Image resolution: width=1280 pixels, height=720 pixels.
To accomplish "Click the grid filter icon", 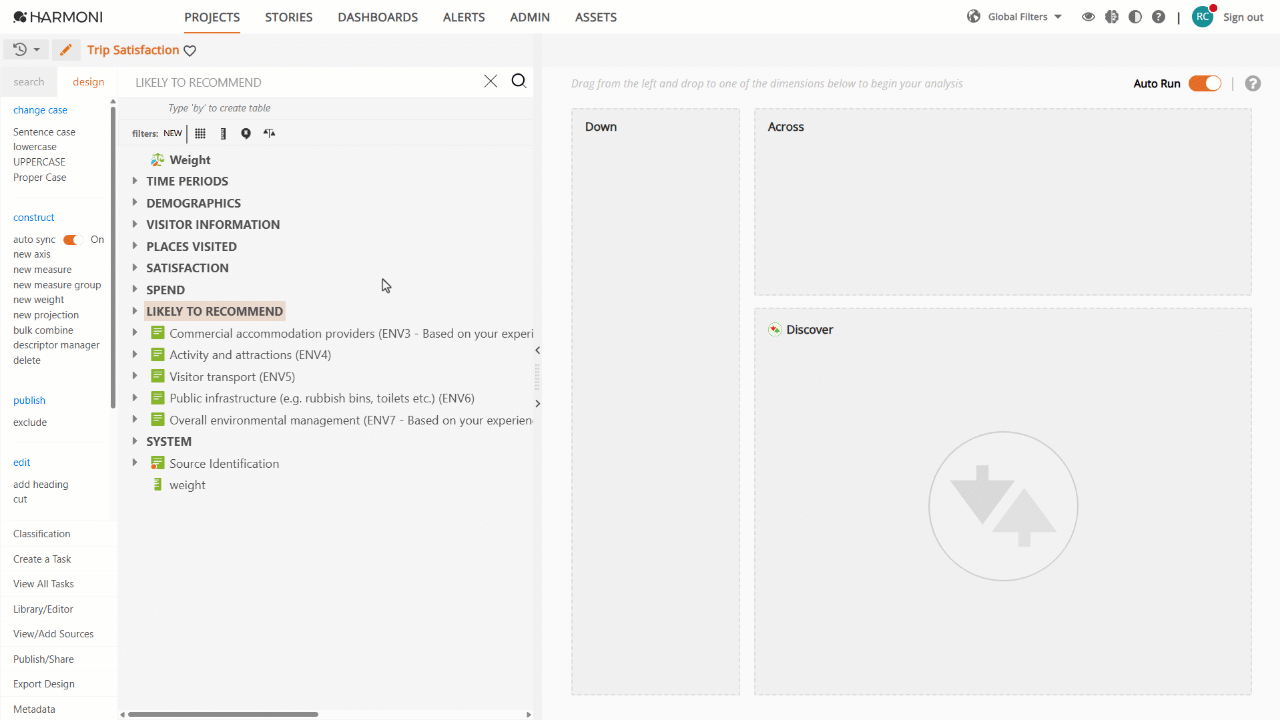I will click(x=200, y=133).
